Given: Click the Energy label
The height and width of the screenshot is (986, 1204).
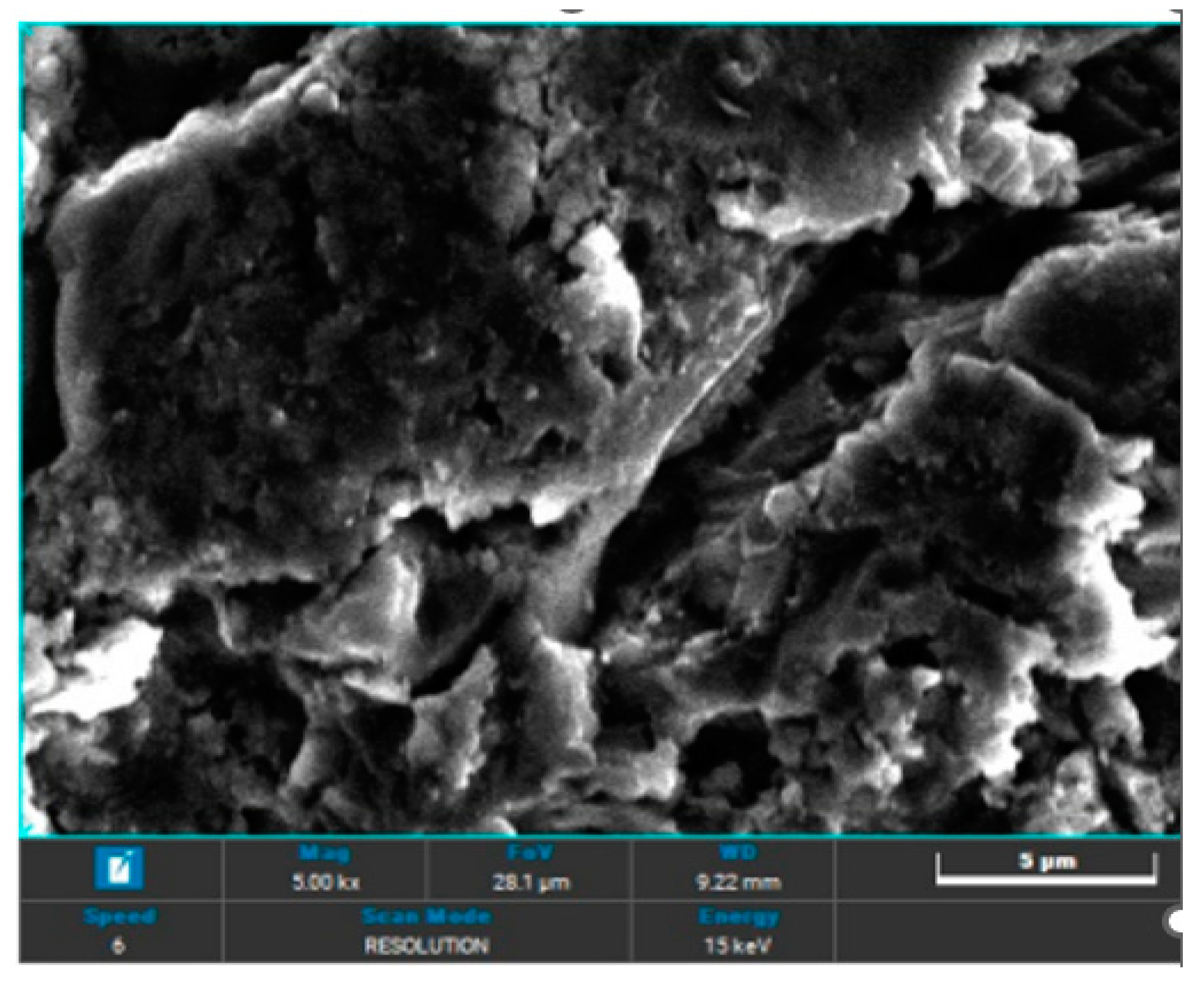Looking at the screenshot, I should [x=738, y=917].
